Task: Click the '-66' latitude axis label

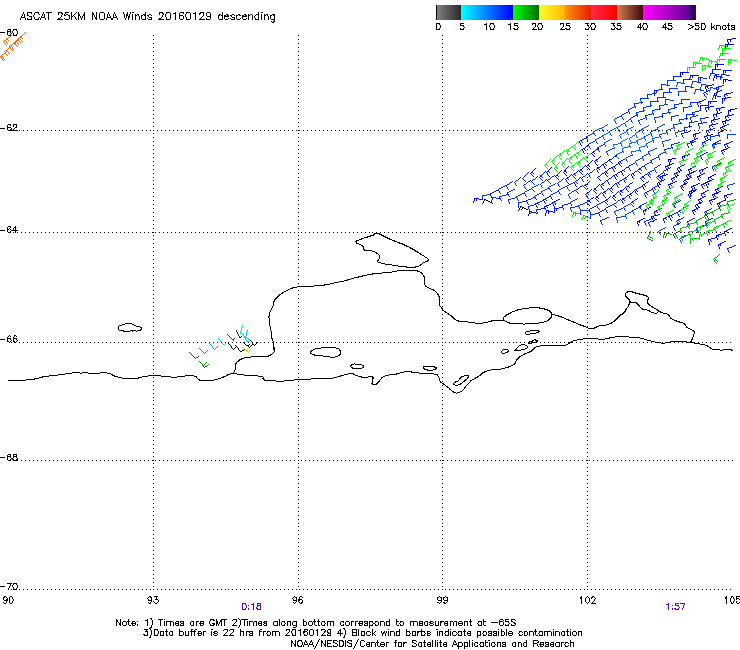Action: pos(9,339)
